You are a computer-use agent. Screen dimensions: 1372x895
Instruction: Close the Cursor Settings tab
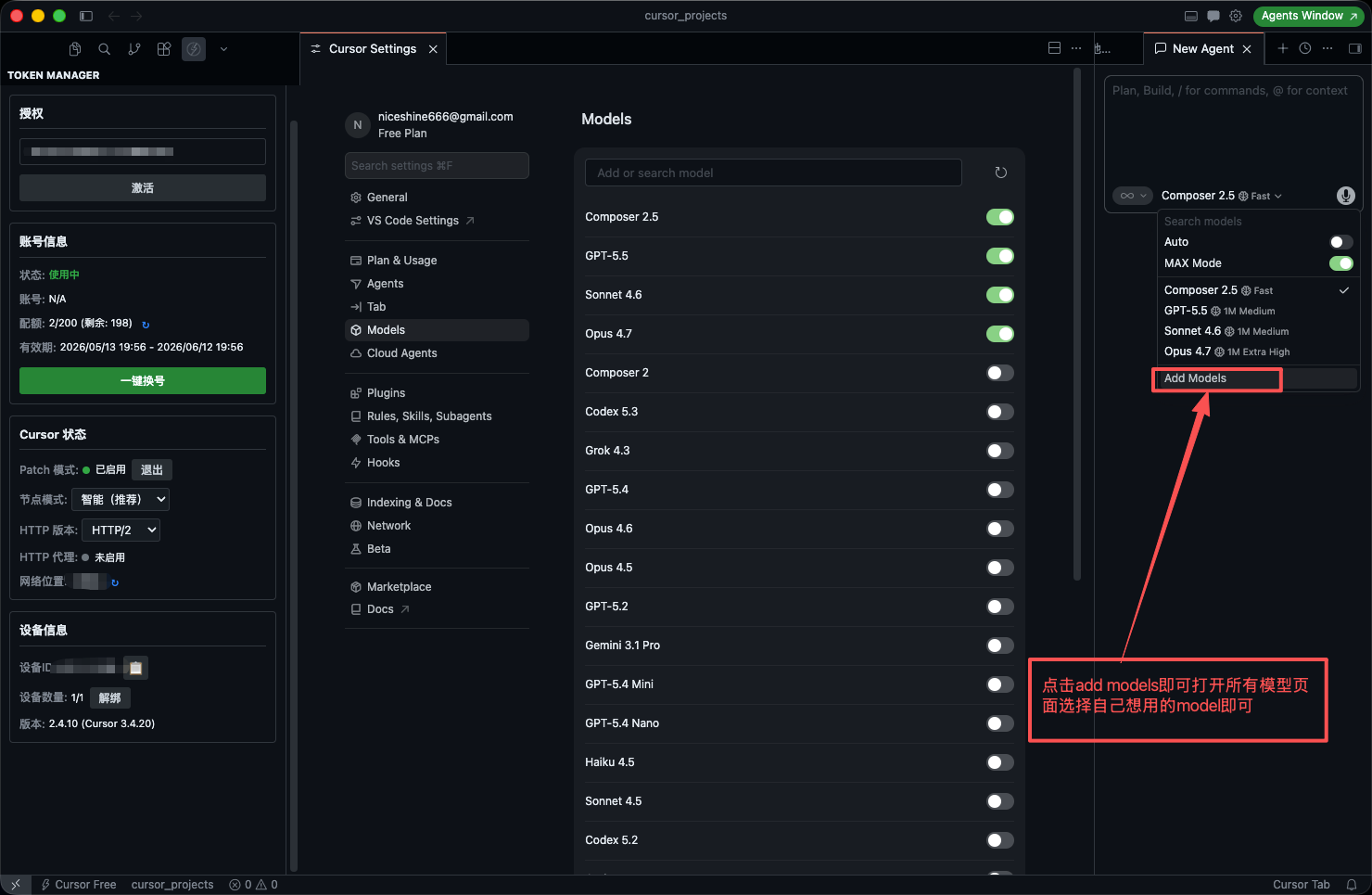click(x=433, y=49)
